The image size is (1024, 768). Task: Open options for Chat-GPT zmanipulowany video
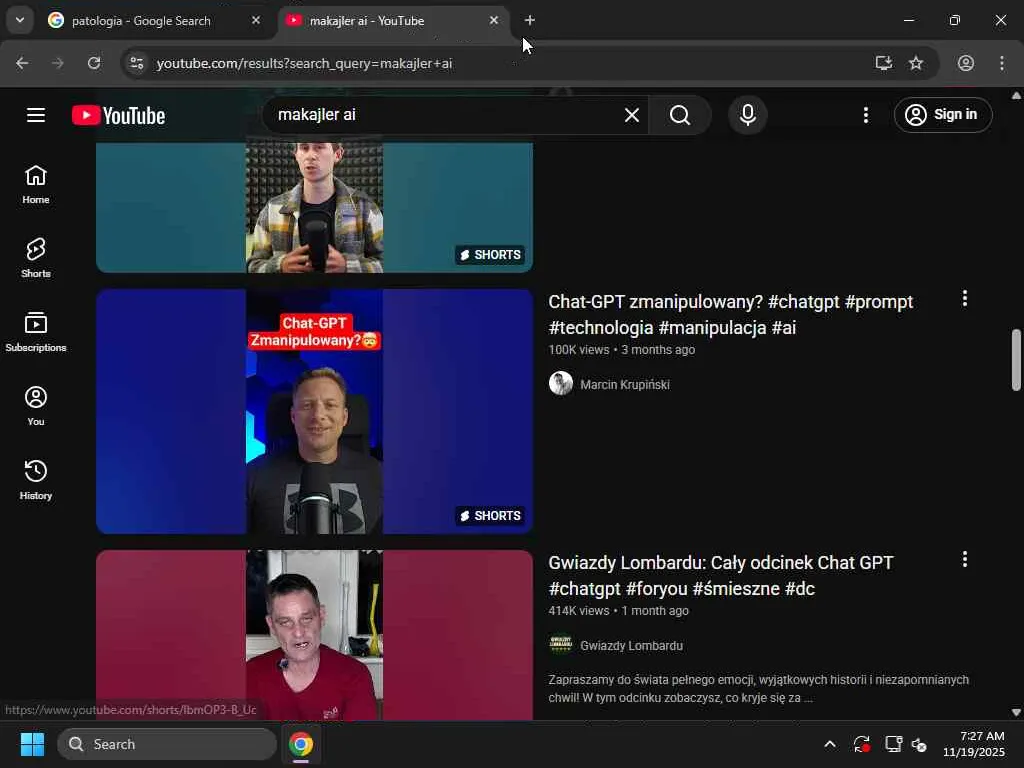click(965, 298)
